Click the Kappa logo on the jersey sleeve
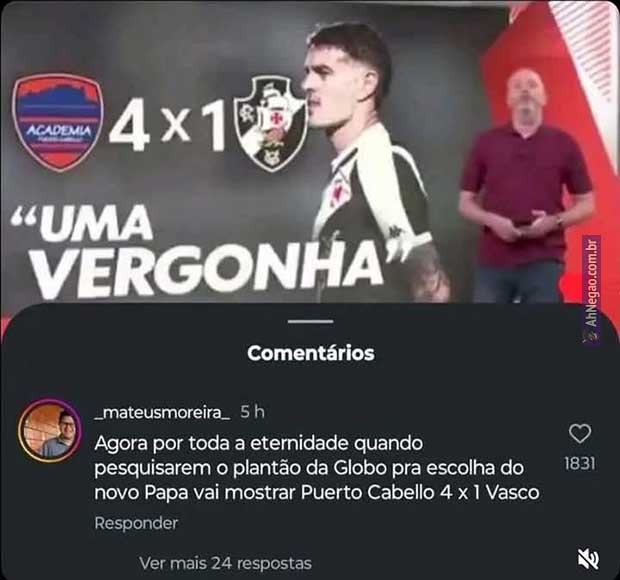This screenshot has height=580, width=620. [x=395, y=232]
